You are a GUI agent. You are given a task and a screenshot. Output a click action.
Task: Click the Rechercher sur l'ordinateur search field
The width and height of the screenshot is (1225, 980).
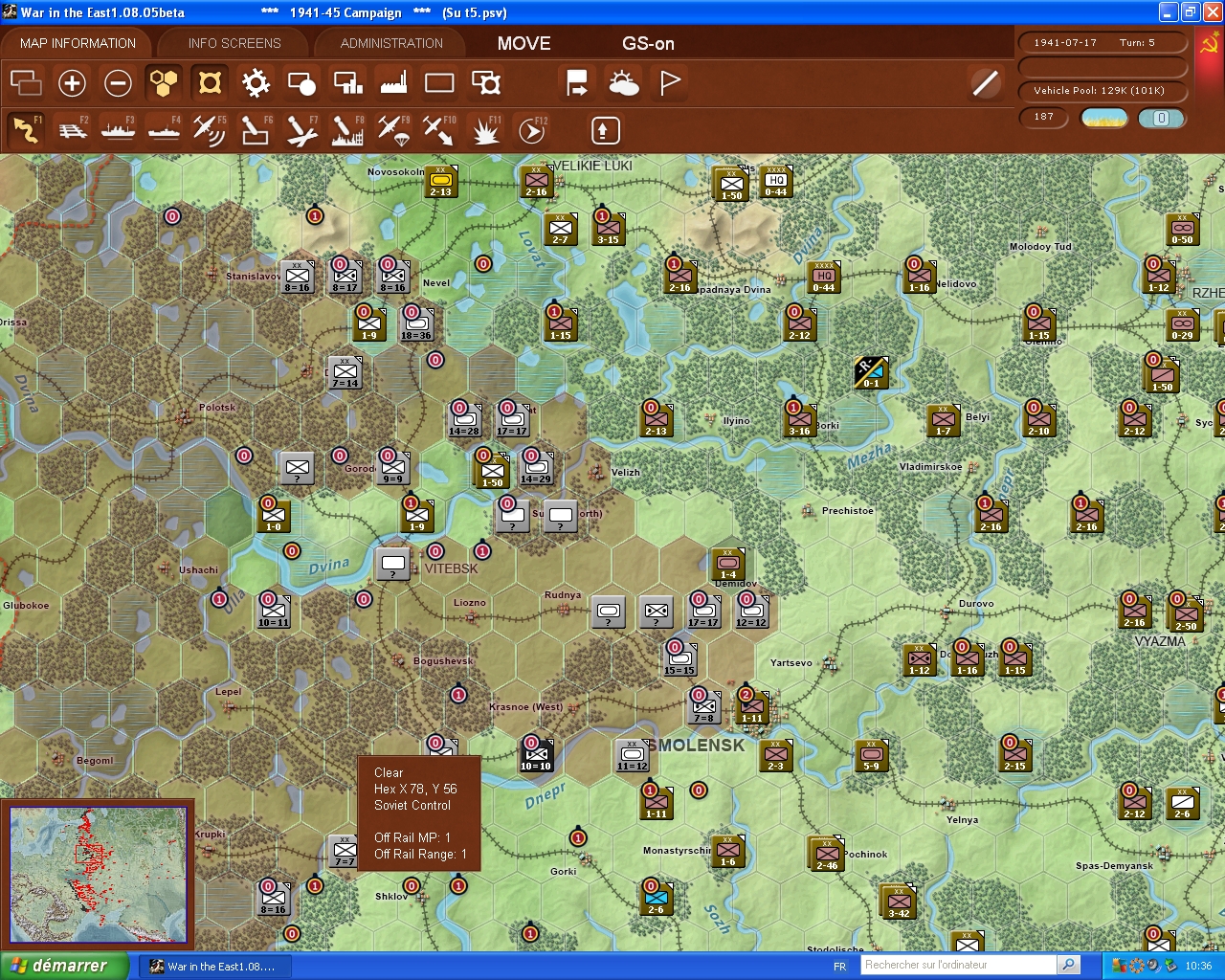click(959, 965)
